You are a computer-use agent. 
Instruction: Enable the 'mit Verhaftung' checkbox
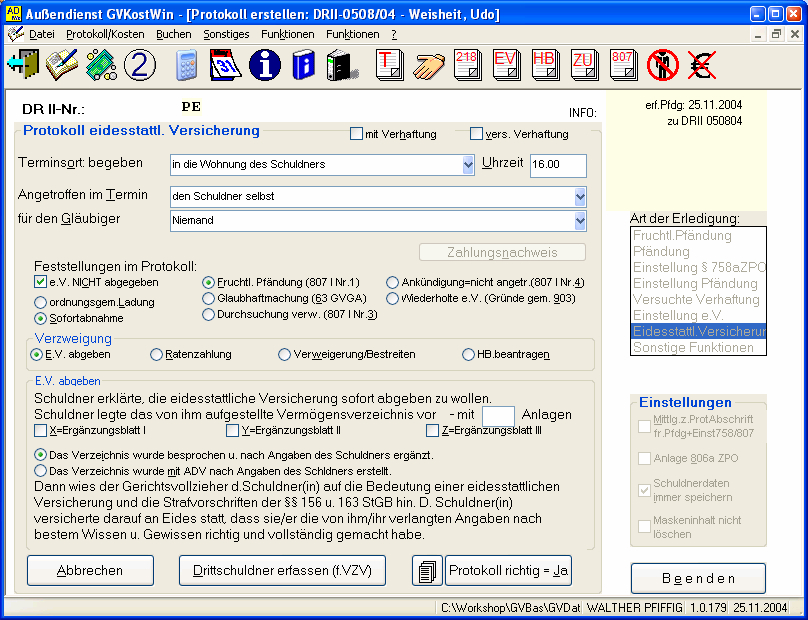coord(356,134)
